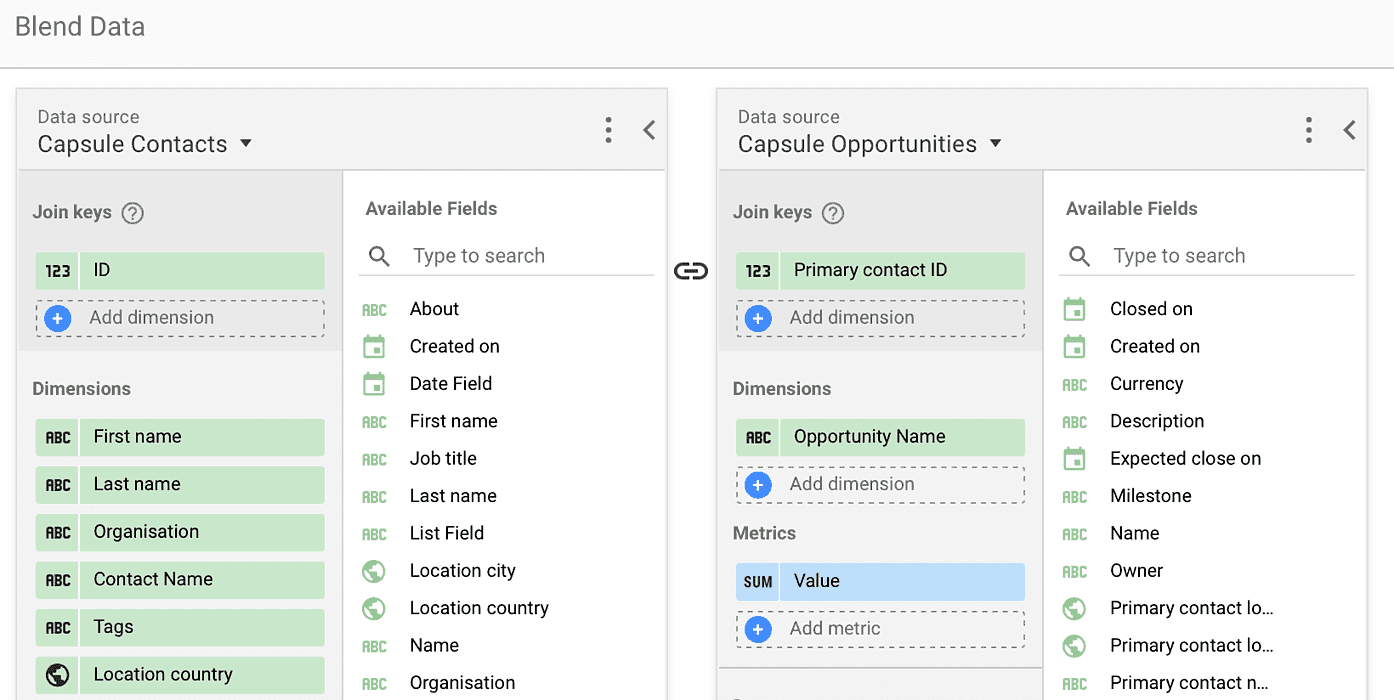Click the search magnifier in Capsule Contacts fields
The image size is (1394, 700).
(x=379, y=256)
